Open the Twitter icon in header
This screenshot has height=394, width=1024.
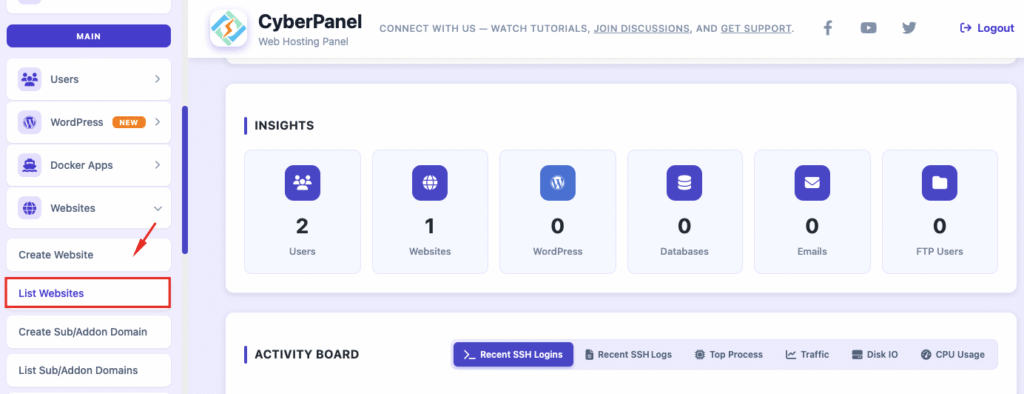click(909, 28)
